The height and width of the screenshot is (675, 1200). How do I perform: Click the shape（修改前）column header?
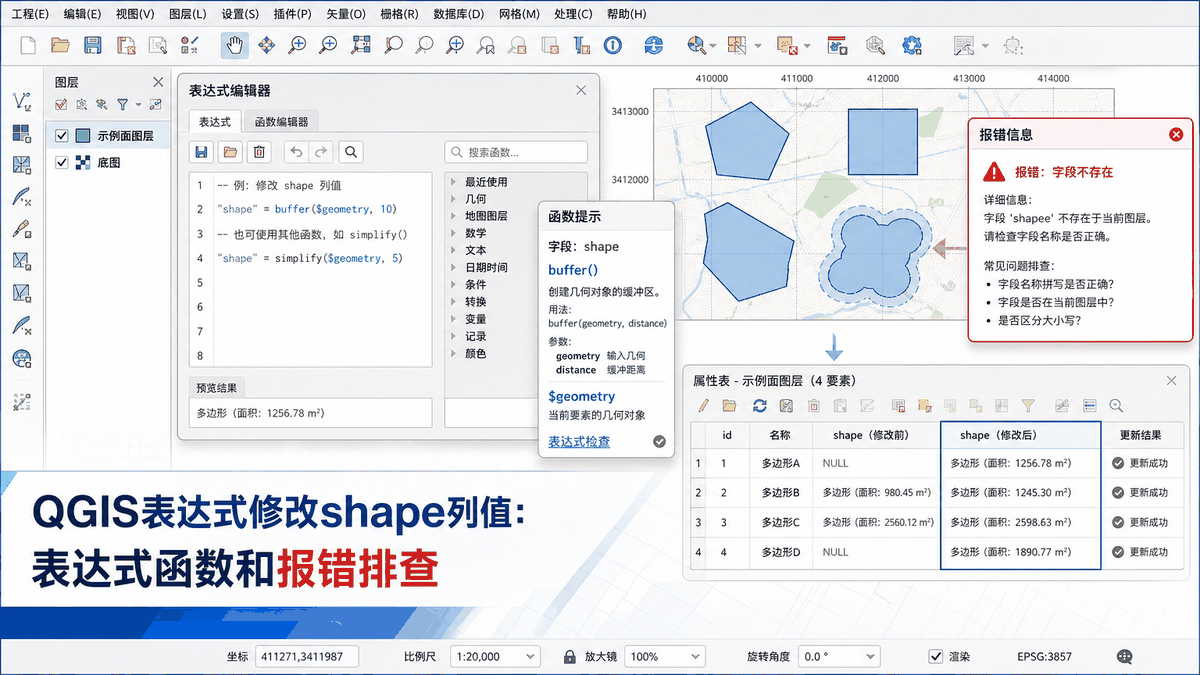[876, 435]
